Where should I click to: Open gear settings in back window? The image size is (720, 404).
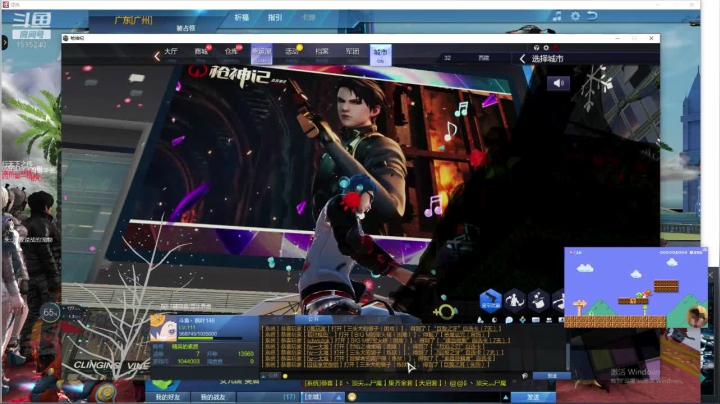(575, 17)
